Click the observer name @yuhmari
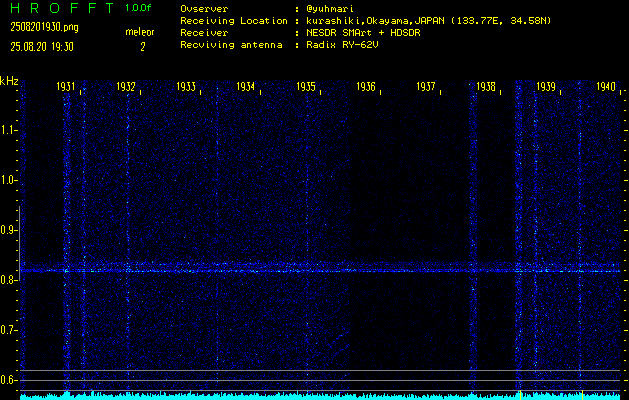The image size is (629, 400). click(x=330, y=9)
